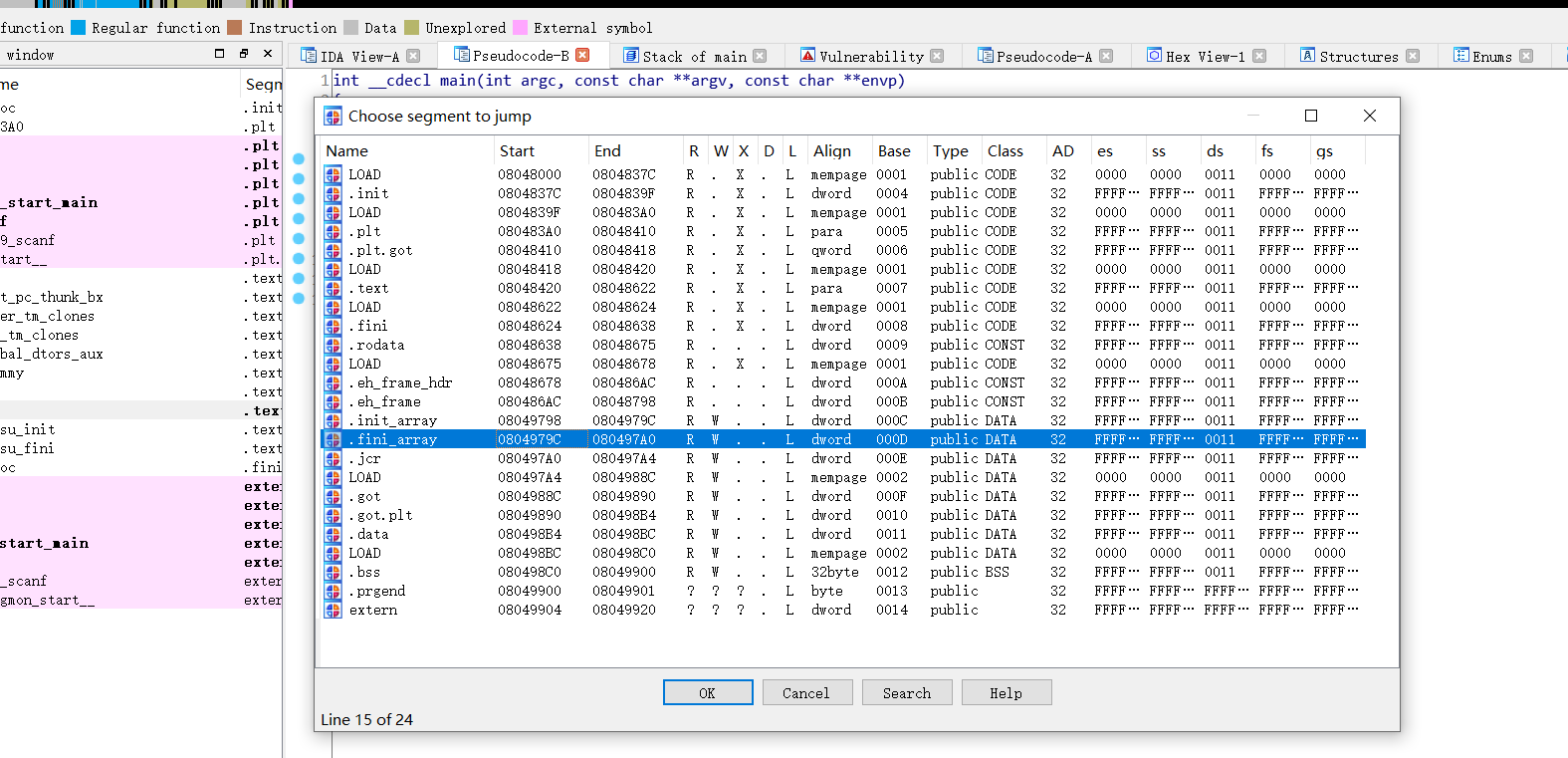Click the segment icon of .data row
This screenshot has width=1568, height=758.
333,534
